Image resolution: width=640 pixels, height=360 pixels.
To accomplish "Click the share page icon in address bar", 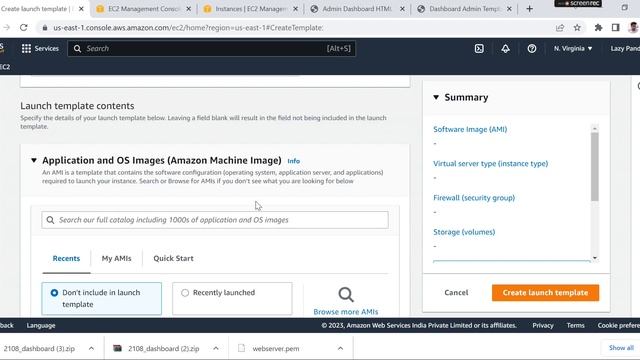I will coord(560,27).
